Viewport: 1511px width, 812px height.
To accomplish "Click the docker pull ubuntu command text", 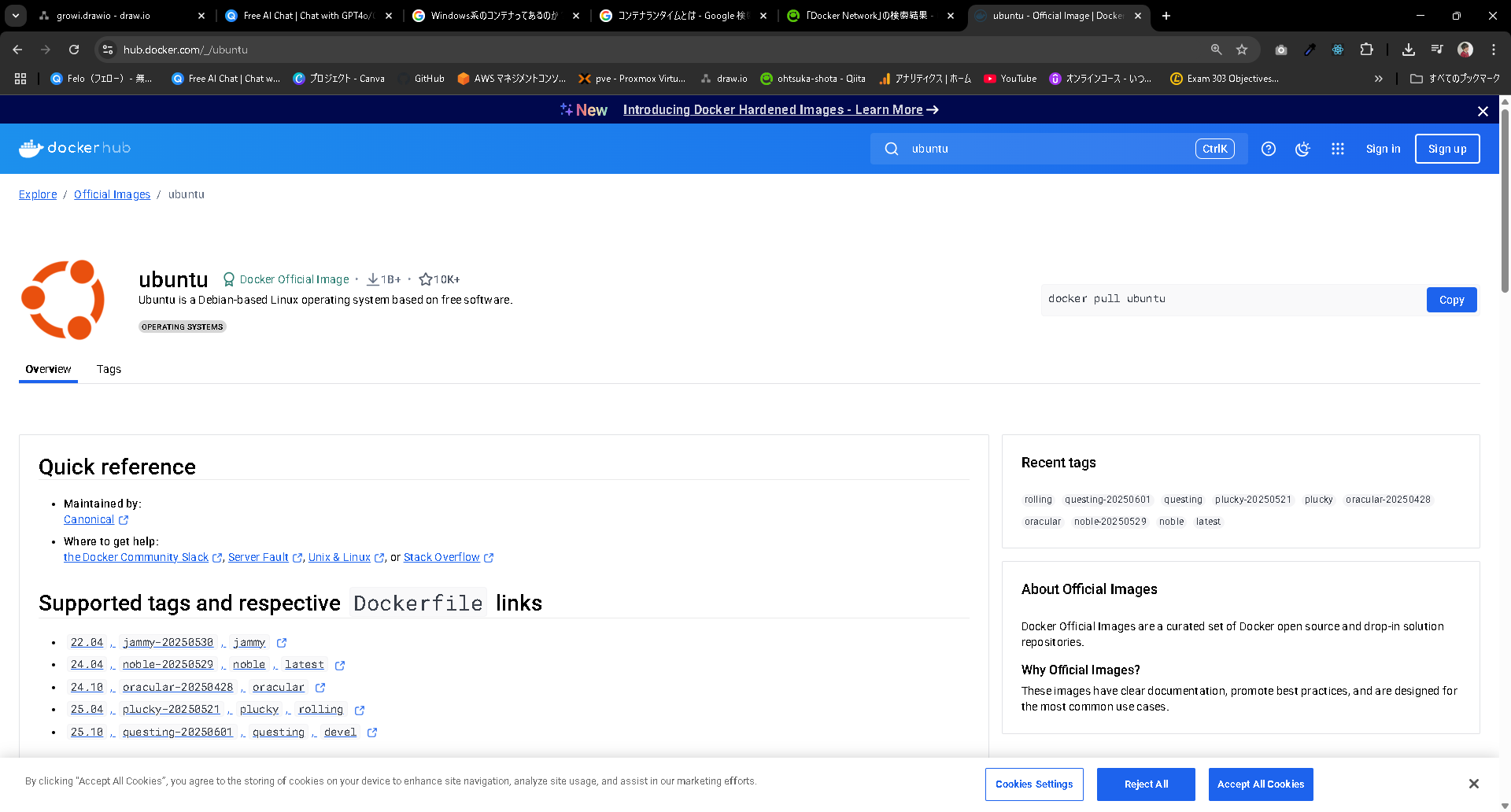I will (1106, 299).
